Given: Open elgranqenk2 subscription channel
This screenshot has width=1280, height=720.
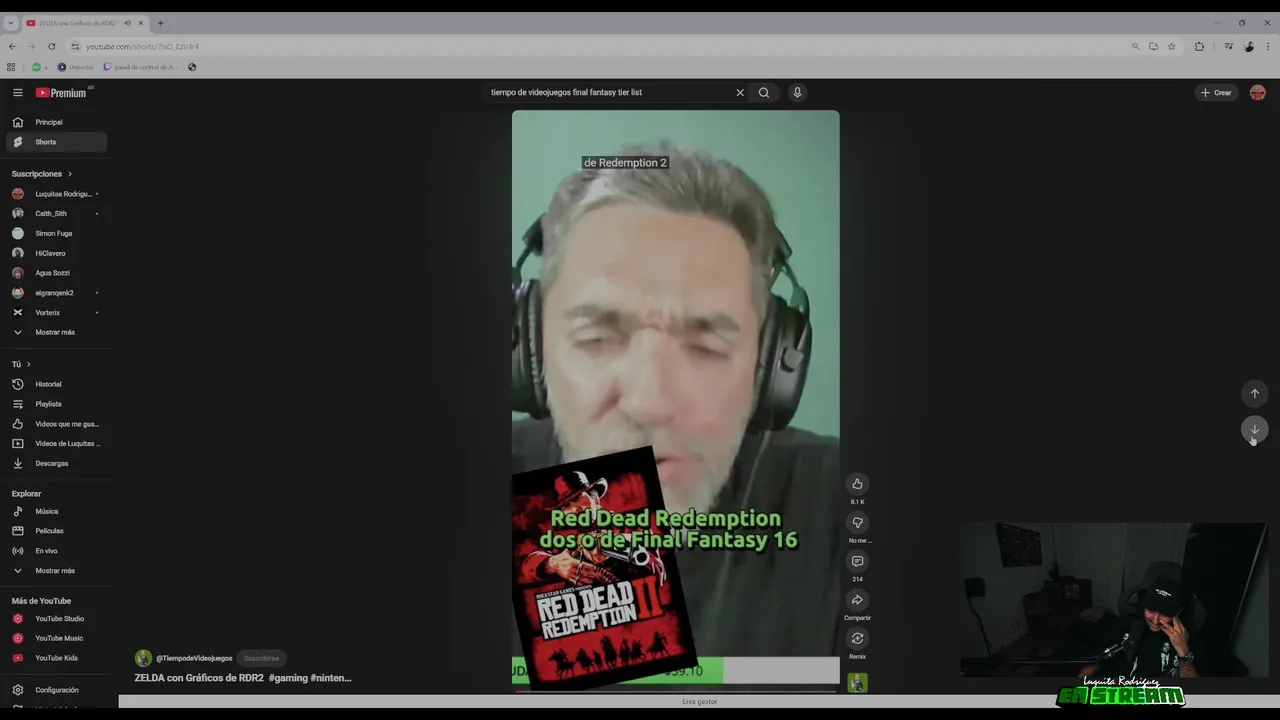Looking at the screenshot, I should click(x=56, y=293).
